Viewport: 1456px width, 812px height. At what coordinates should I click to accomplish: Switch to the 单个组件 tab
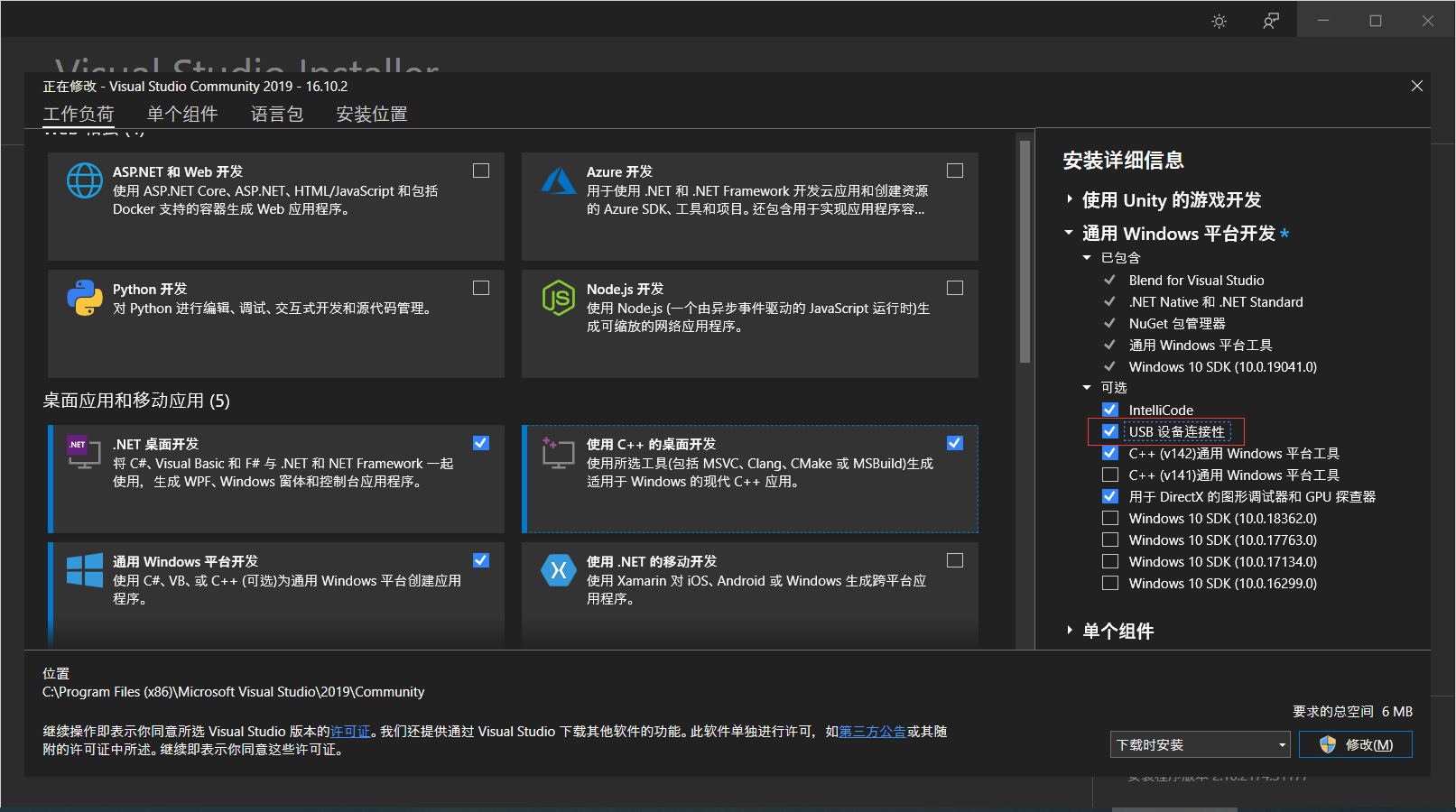pyautogui.click(x=182, y=114)
